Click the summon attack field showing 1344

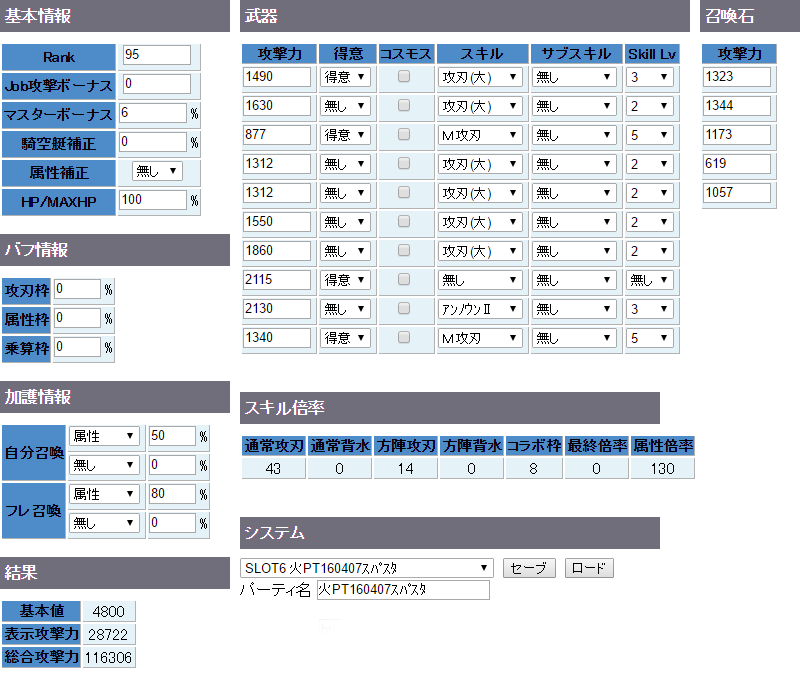tap(737, 106)
